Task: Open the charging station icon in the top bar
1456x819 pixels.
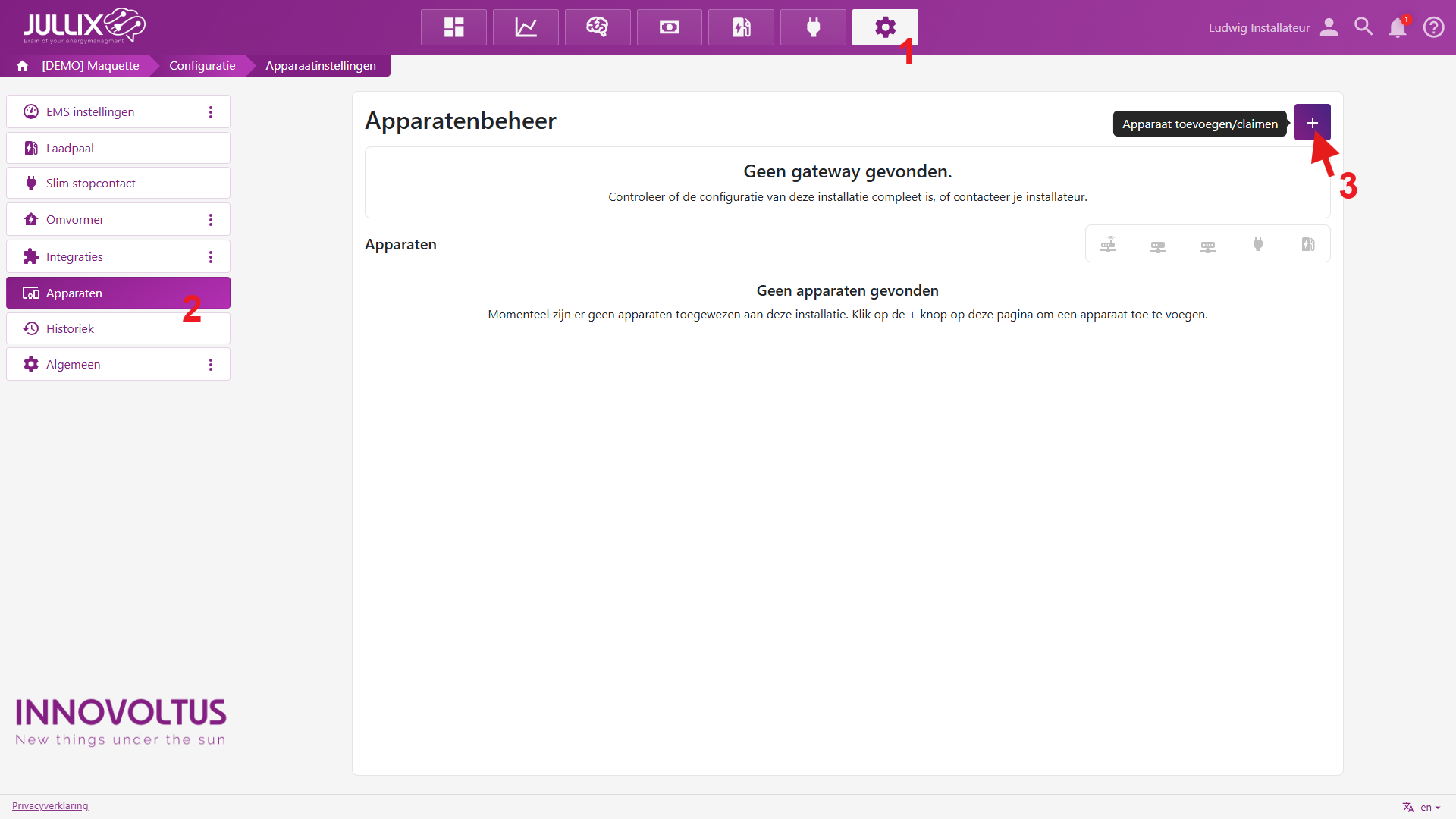Action: 741,27
